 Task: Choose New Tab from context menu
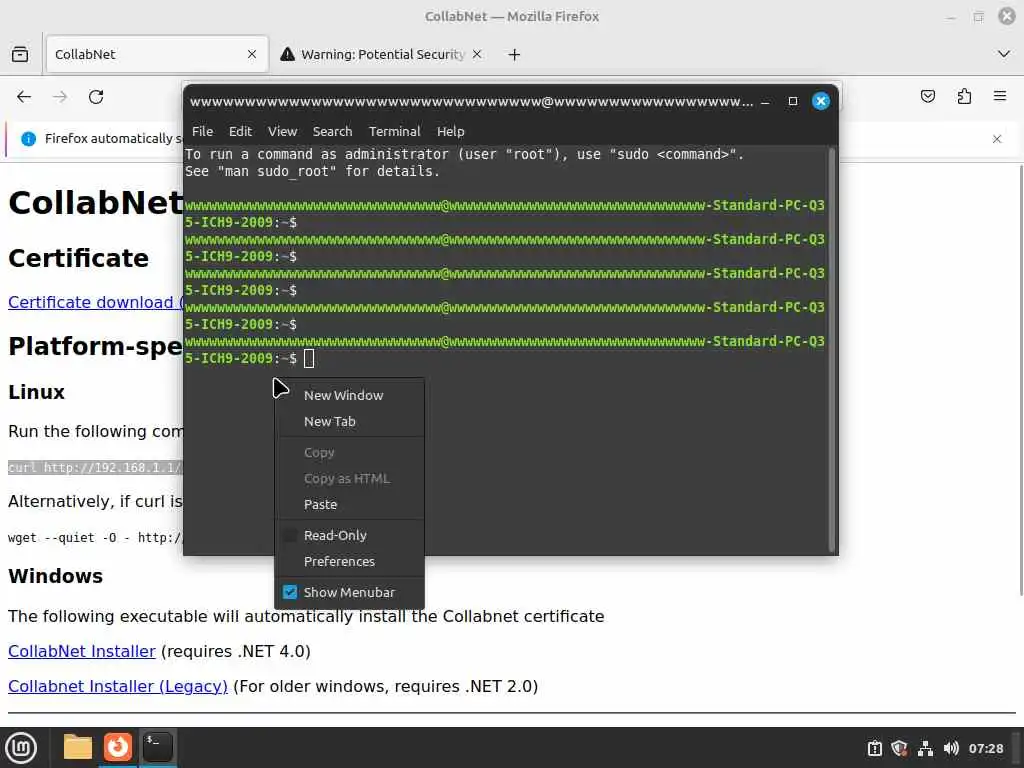(349, 421)
